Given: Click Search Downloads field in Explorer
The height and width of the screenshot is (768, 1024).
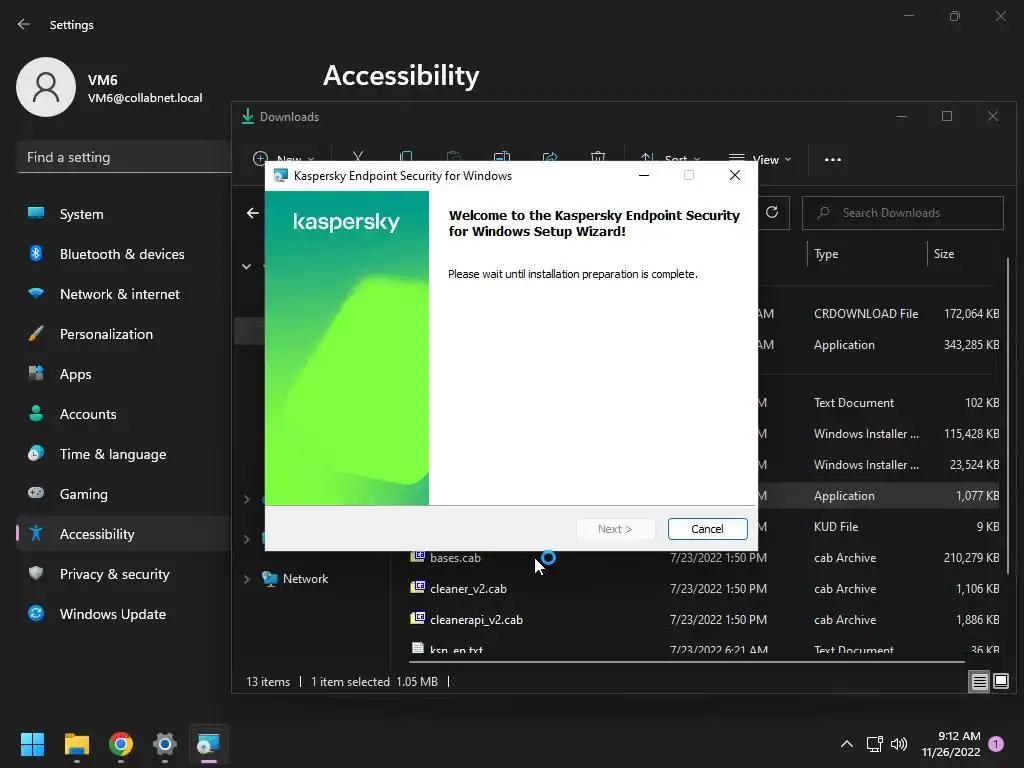Looking at the screenshot, I should [903, 213].
